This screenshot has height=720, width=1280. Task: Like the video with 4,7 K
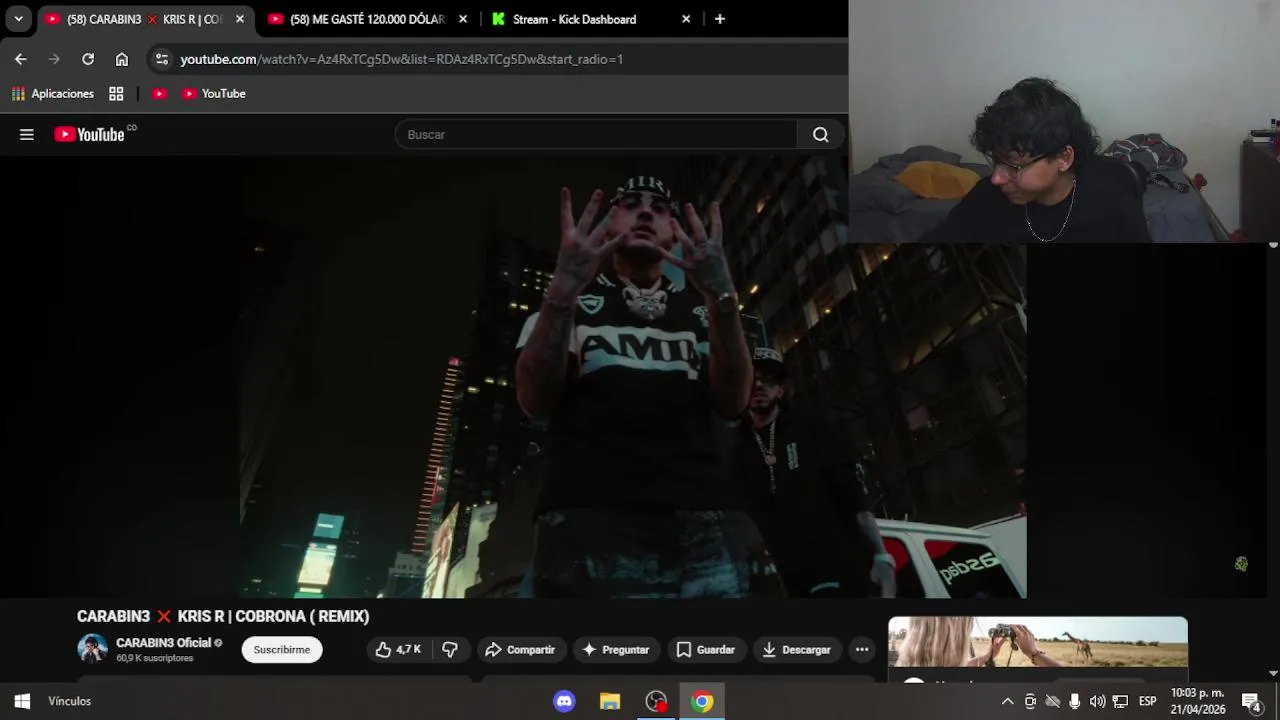coord(398,649)
